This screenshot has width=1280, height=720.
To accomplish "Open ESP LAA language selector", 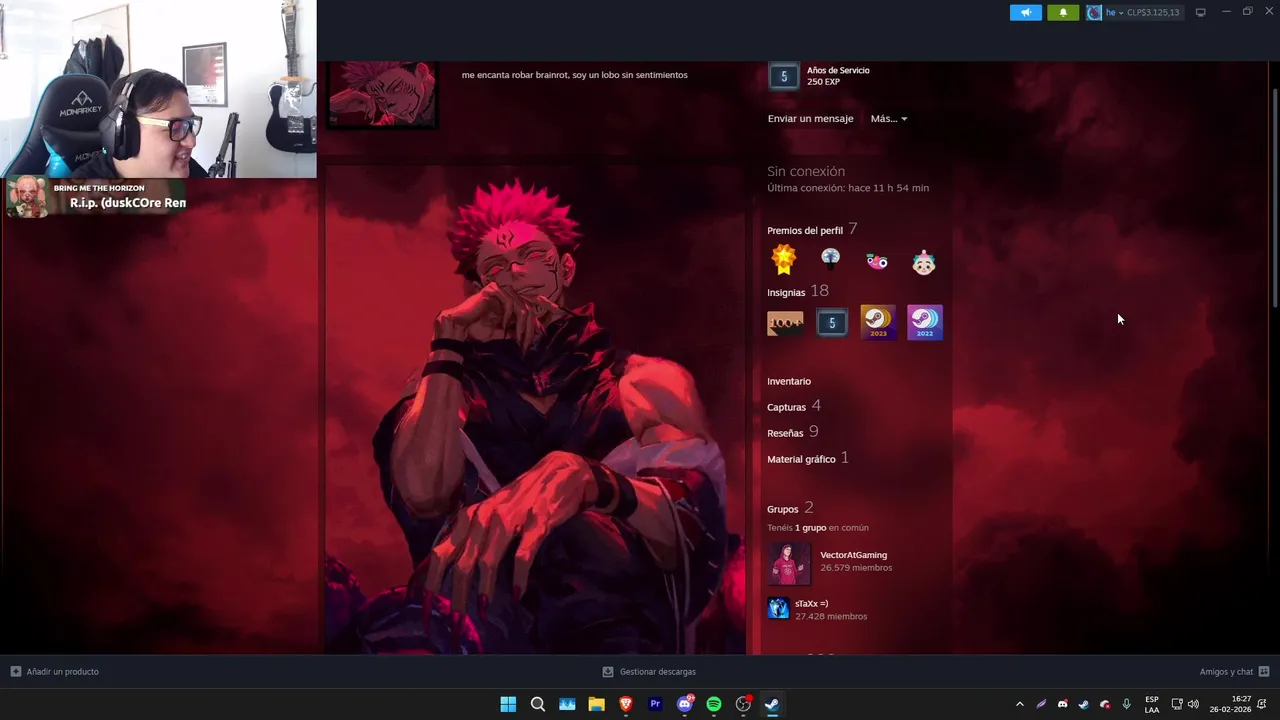I will pyautogui.click(x=1152, y=704).
